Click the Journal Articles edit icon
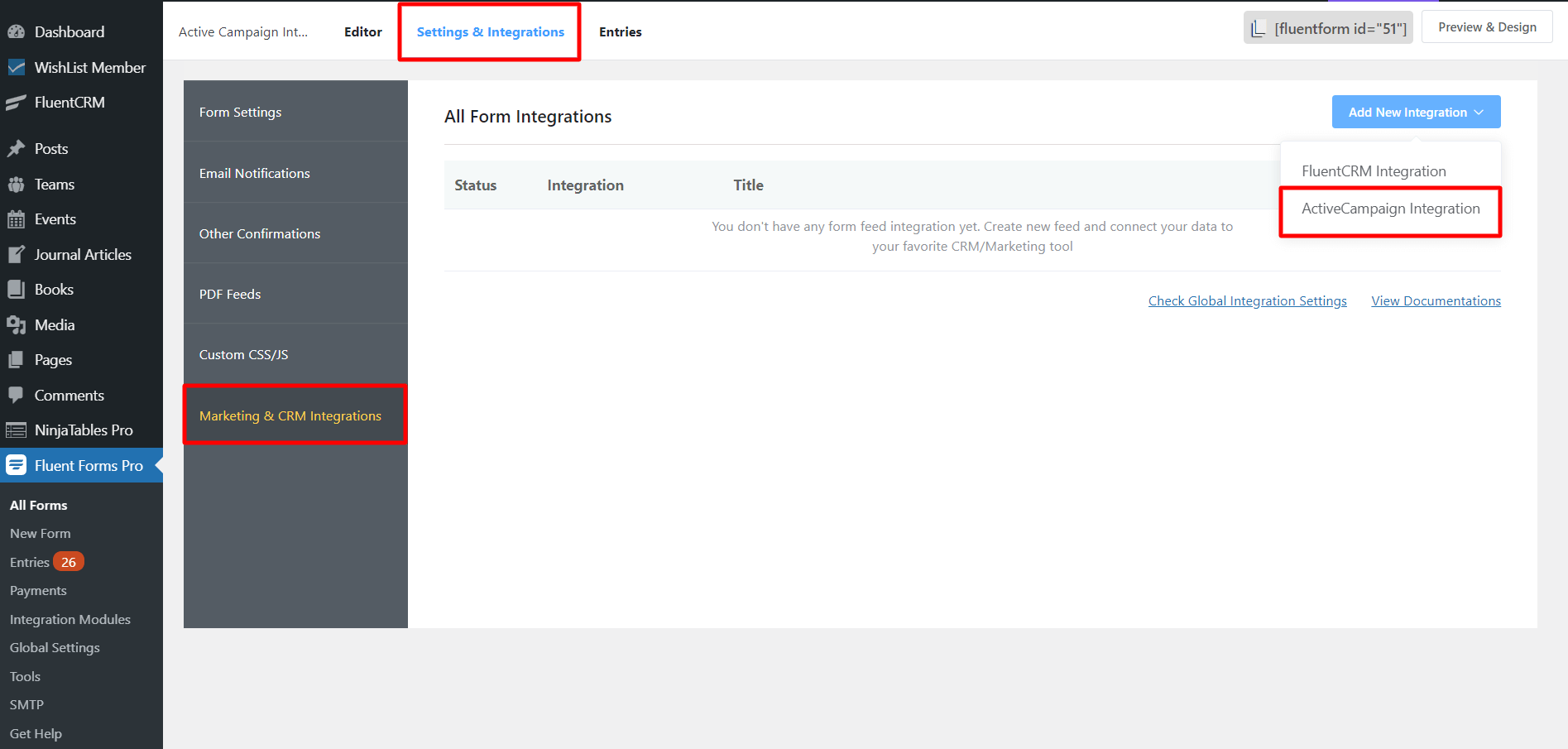The width and height of the screenshot is (1568, 749). click(x=16, y=255)
